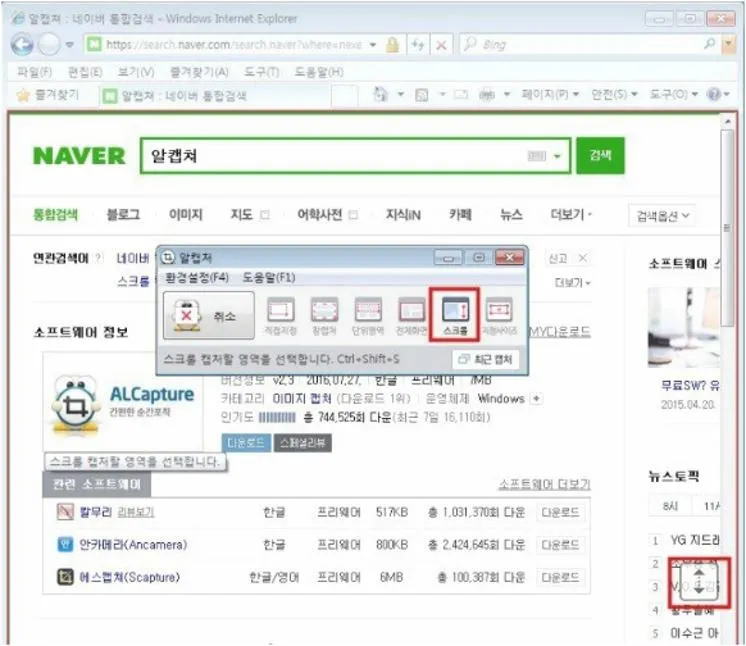
Task: Click the 스페셜리뷰 button
Action: 303,443
